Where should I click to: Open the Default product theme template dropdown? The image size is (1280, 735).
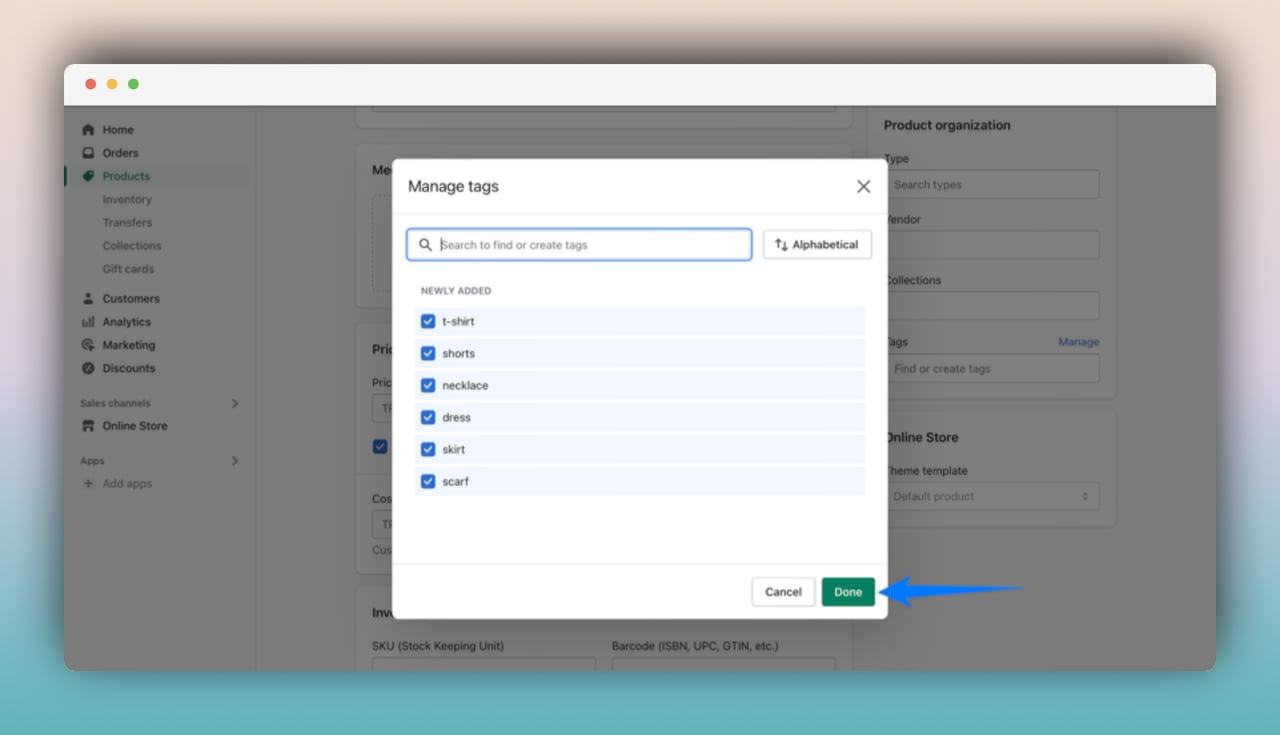tap(993, 496)
